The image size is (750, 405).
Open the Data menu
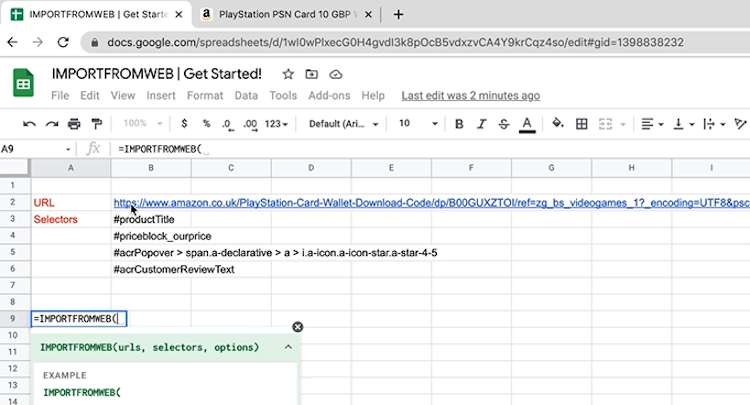coord(246,96)
